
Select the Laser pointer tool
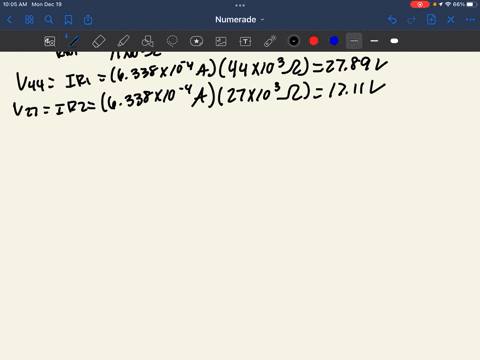coord(270,41)
